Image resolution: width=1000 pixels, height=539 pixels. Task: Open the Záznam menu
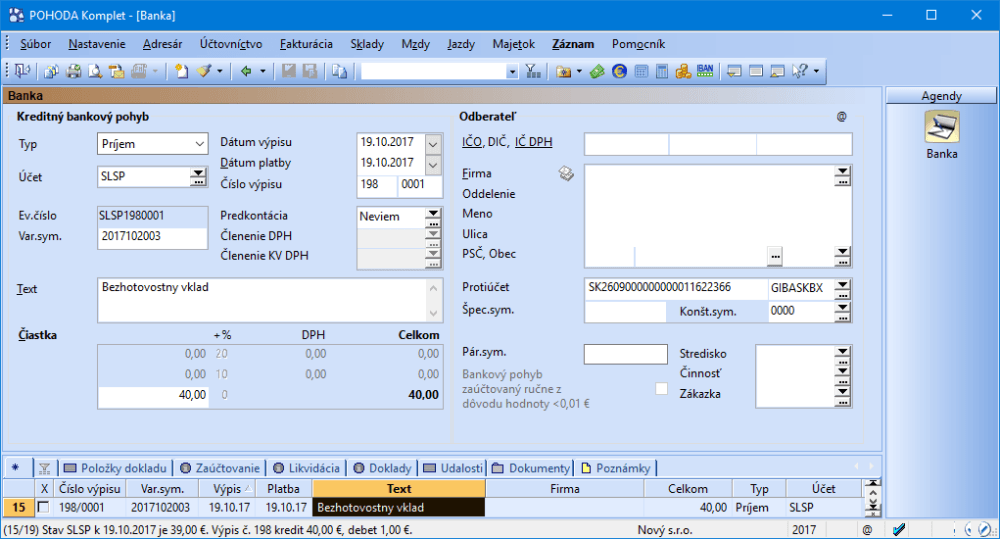[x=573, y=44]
